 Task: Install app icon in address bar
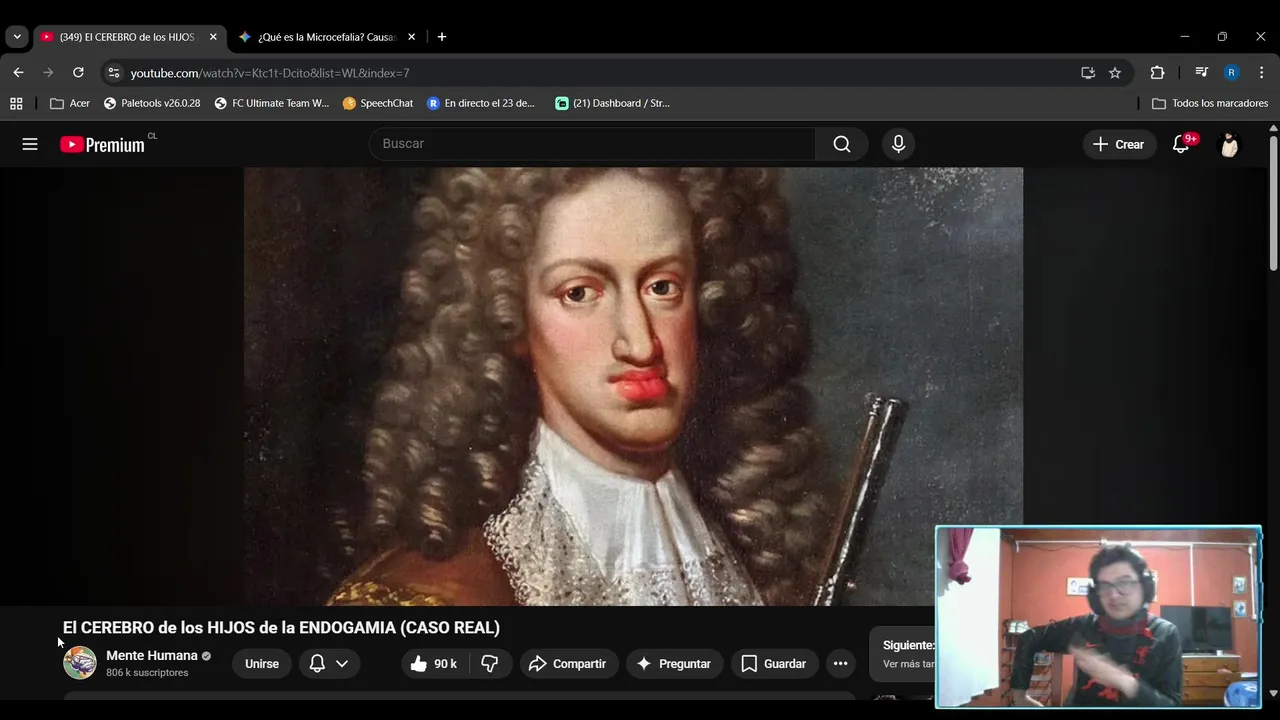(x=1088, y=72)
